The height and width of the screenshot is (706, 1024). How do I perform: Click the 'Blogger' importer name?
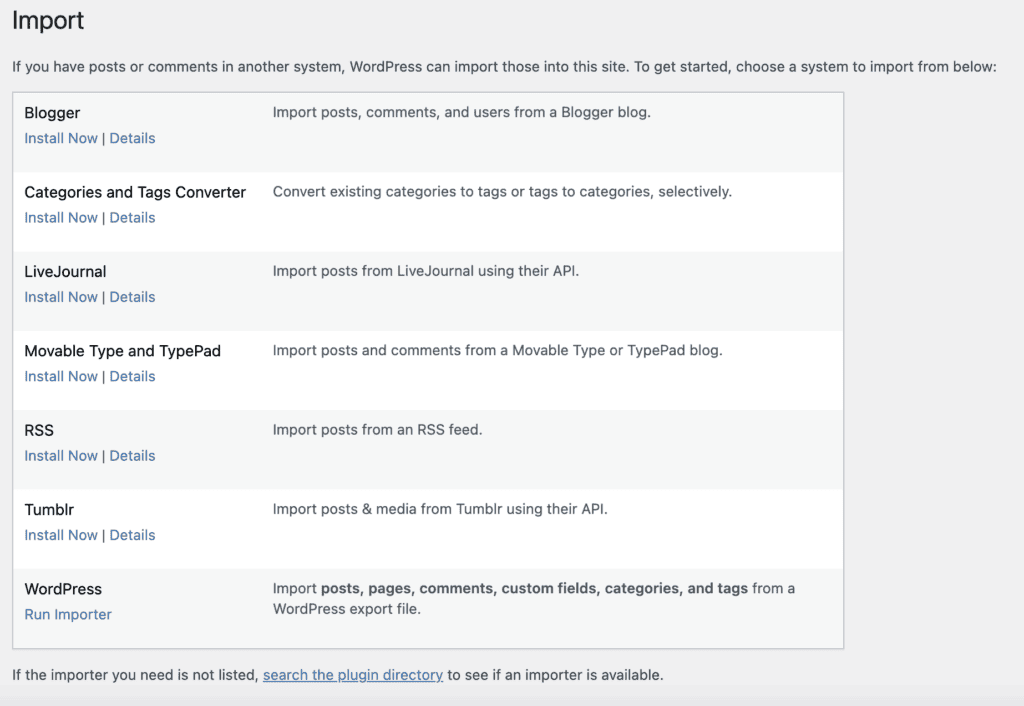point(52,113)
